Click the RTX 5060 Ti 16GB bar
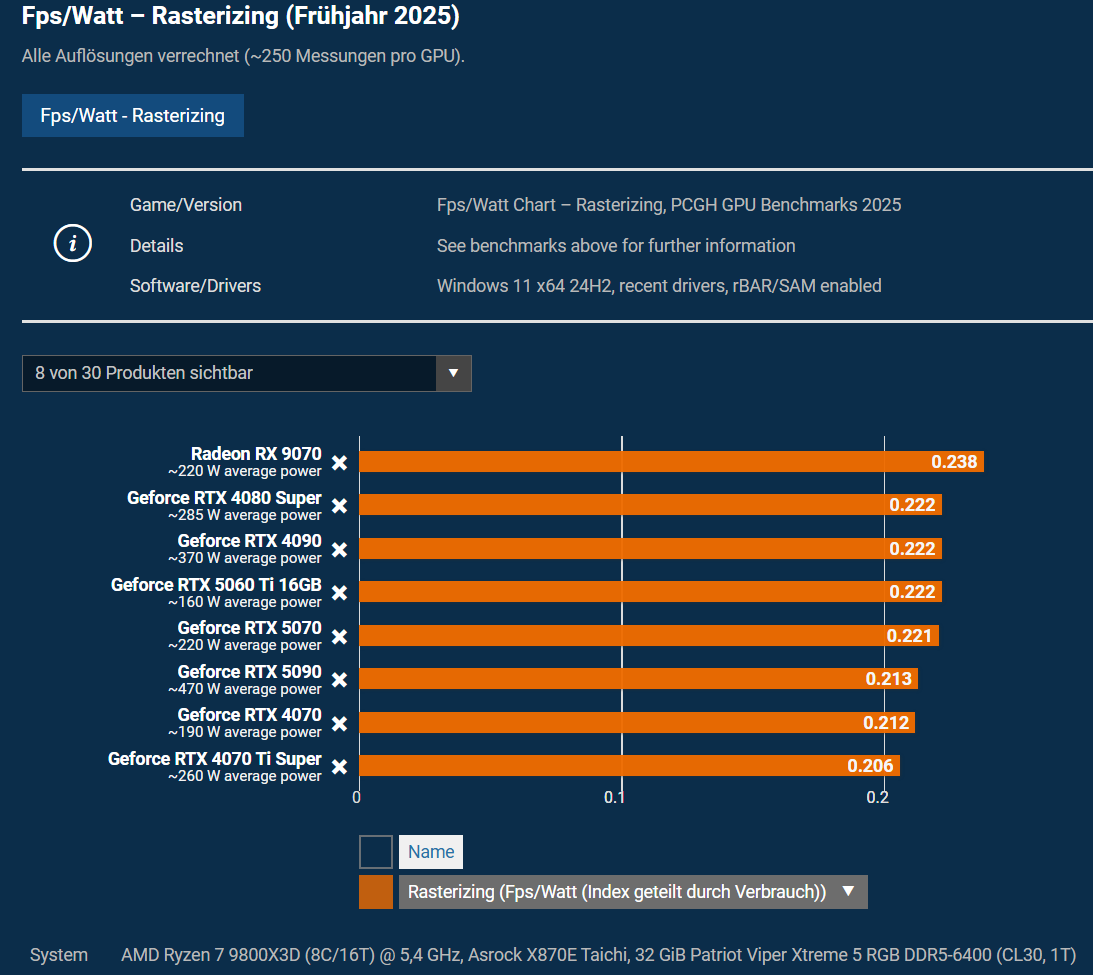Screen dimensions: 1093x975 (650, 592)
